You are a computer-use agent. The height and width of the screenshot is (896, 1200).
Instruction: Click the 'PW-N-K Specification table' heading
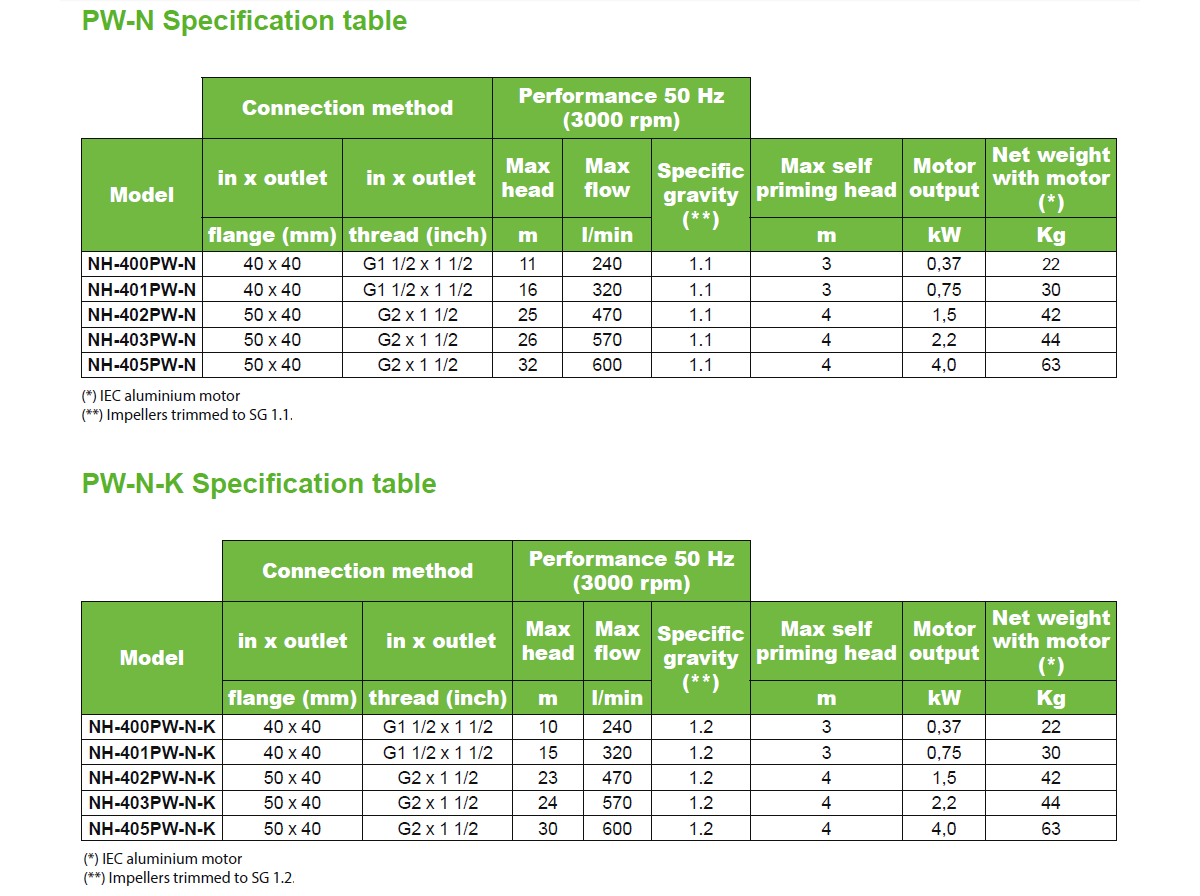point(259,484)
